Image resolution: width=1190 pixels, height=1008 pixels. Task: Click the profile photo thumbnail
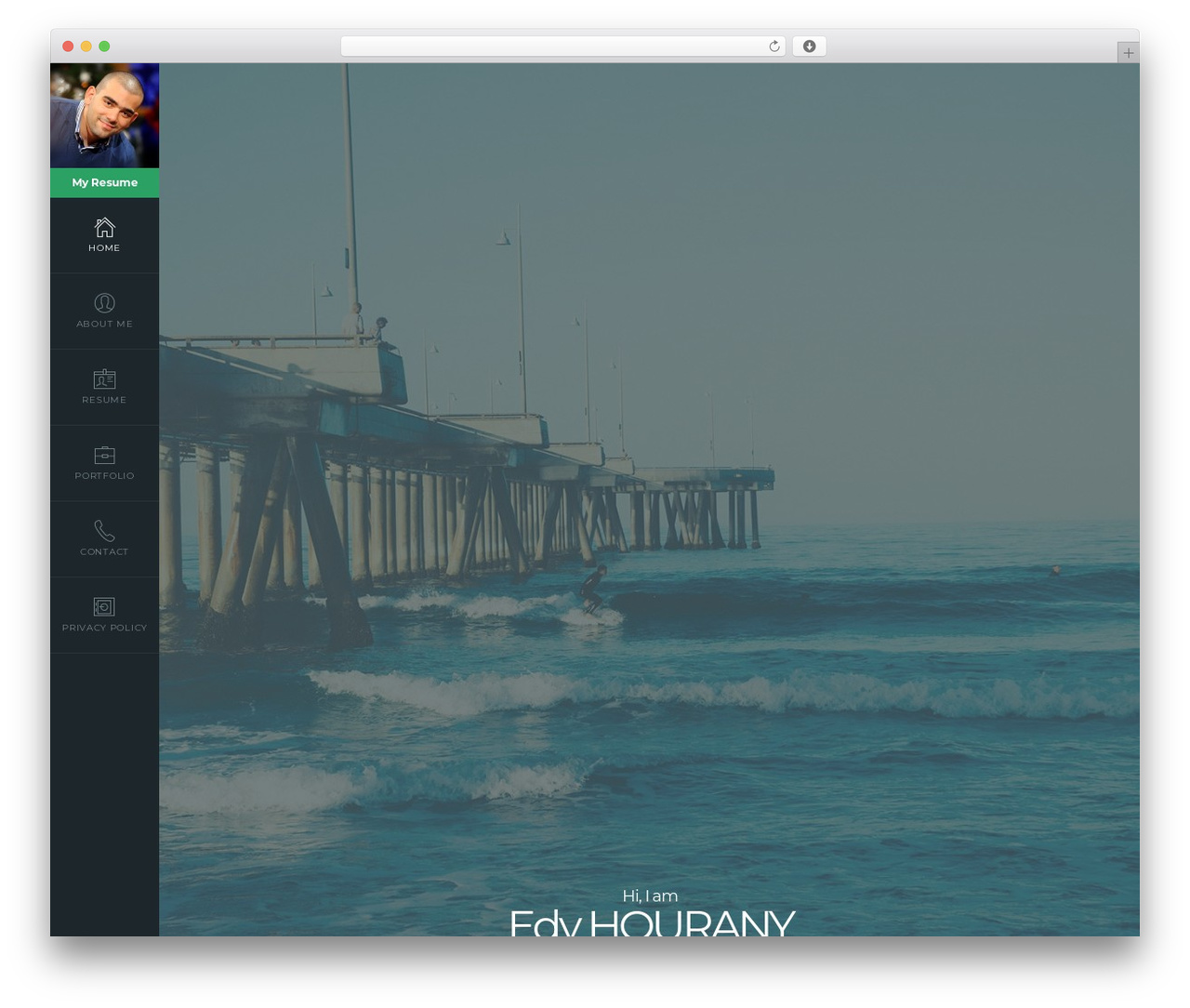pos(104,115)
